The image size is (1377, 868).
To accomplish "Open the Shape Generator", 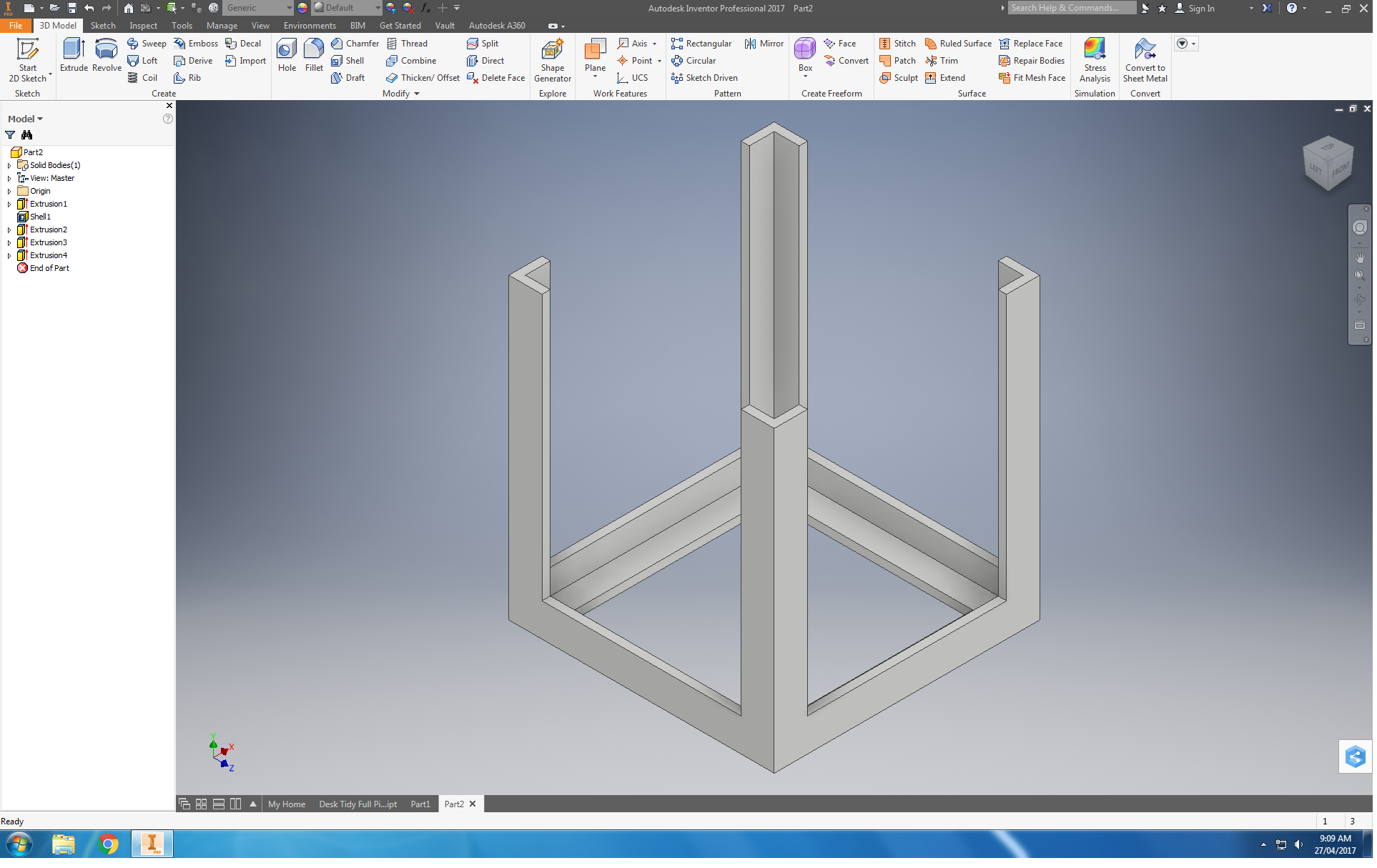I will 553,61.
